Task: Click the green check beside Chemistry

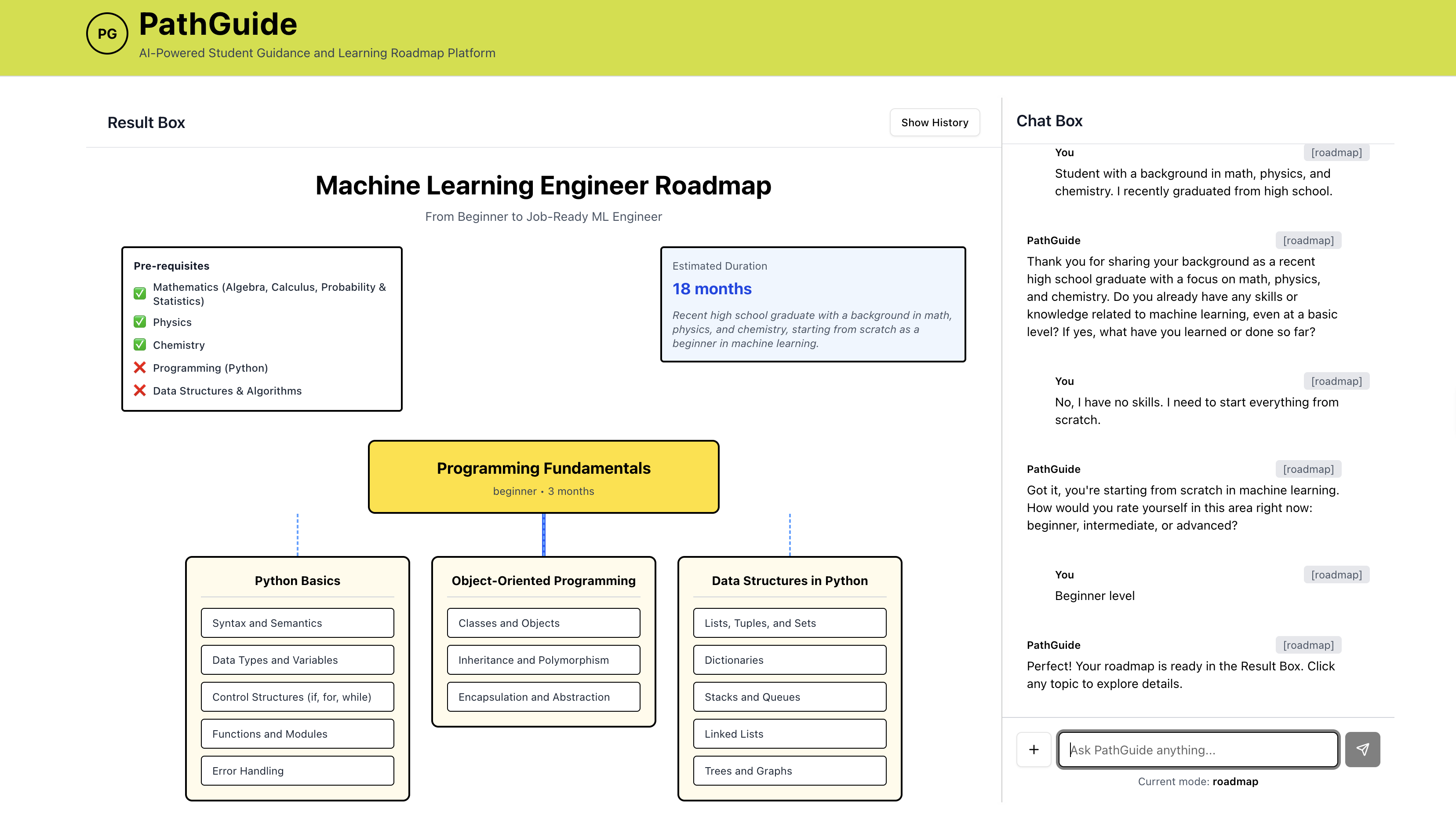Action: 140,345
